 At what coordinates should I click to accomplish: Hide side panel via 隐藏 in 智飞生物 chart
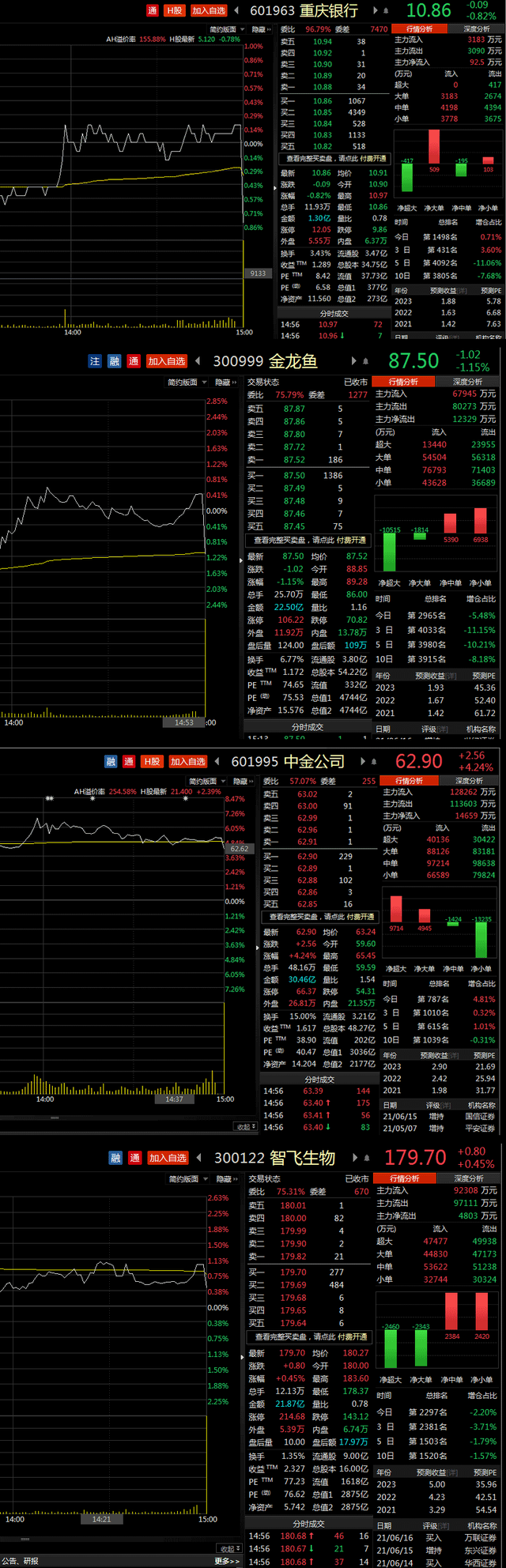click(228, 1179)
